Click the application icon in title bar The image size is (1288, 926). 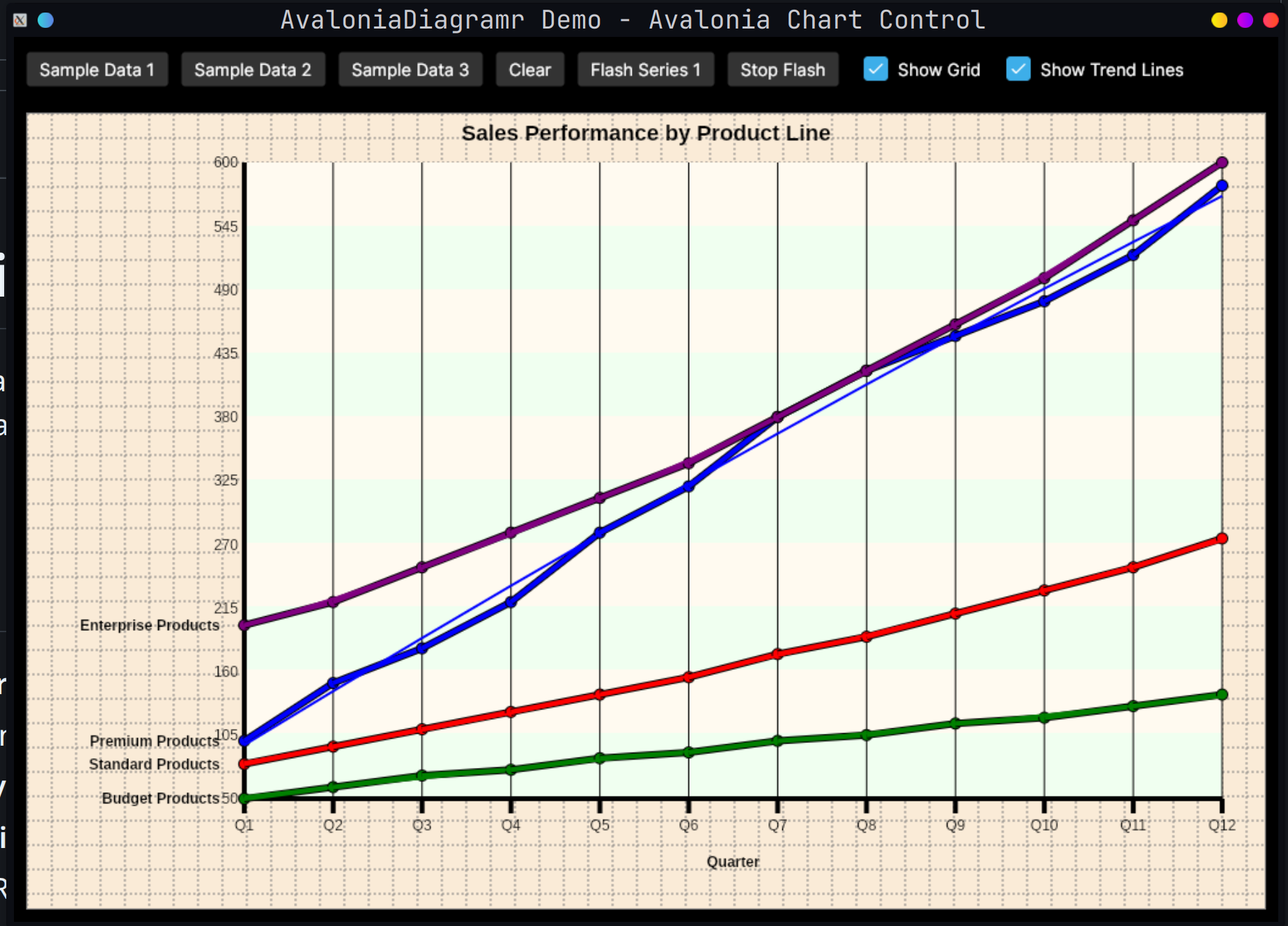click(20, 20)
